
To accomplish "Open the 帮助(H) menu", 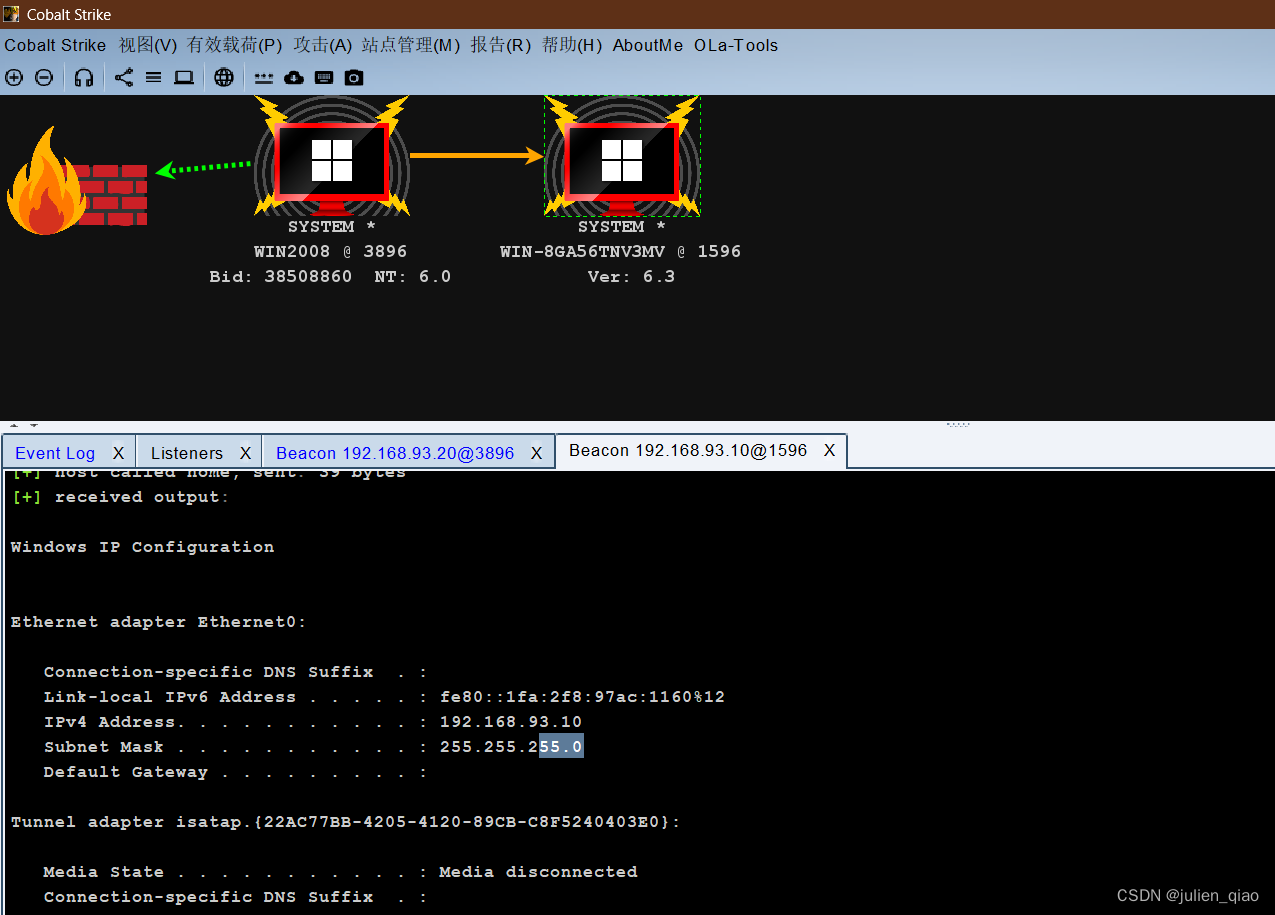I will click(x=572, y=45).
